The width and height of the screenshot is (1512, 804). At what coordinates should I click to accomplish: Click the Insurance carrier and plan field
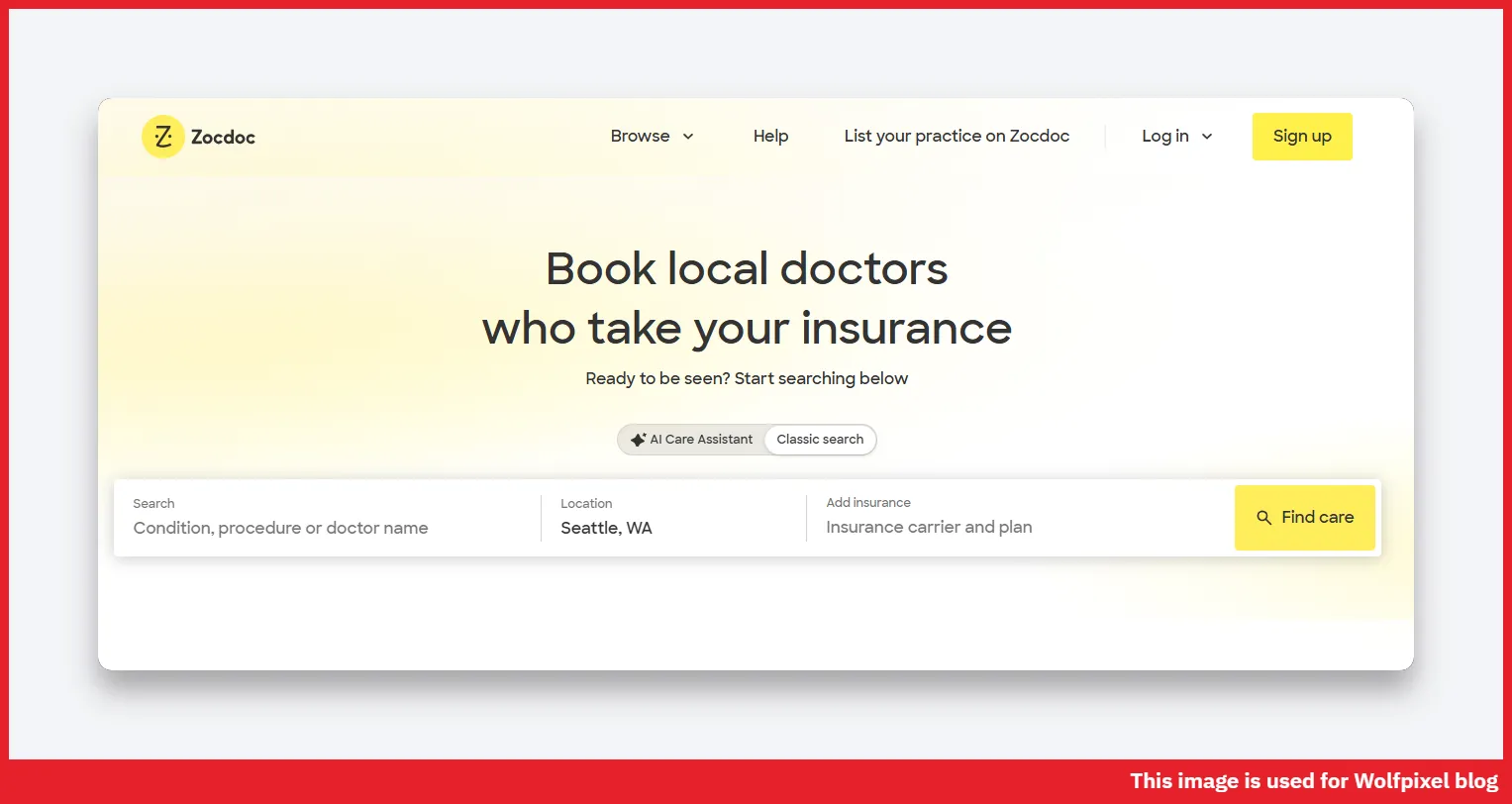point(1020,518)
